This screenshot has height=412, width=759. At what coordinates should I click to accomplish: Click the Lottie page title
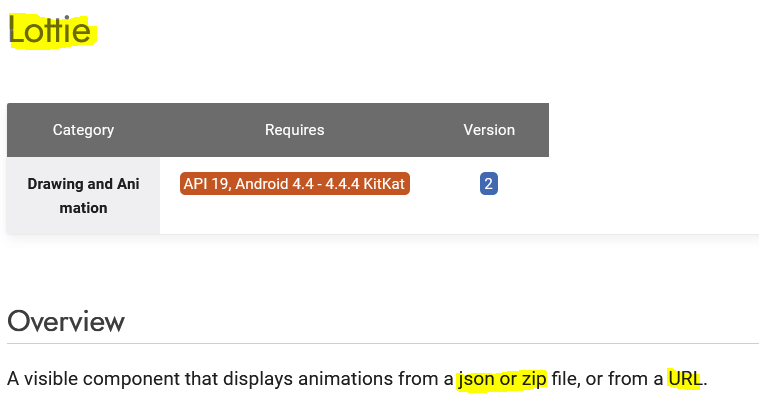[x=48, y=31]
